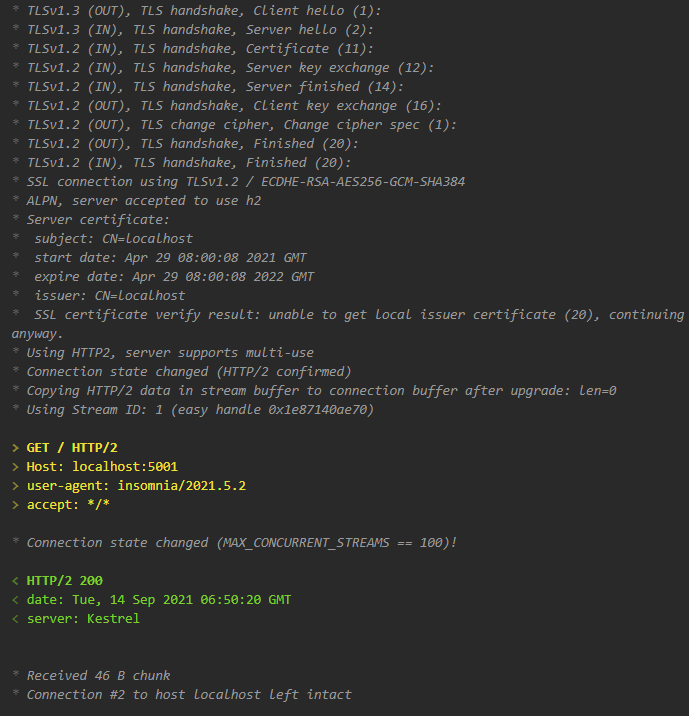689x716 pixels.
Task: Click the "SSL connection using TLSv1.2" line
Action: (x=245, y=182)
